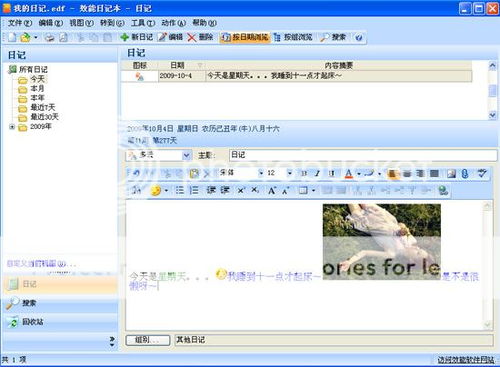Click the red font color A button
This screenshot has width=500, height=367.
pyautogui.click(x=349, y=173)
